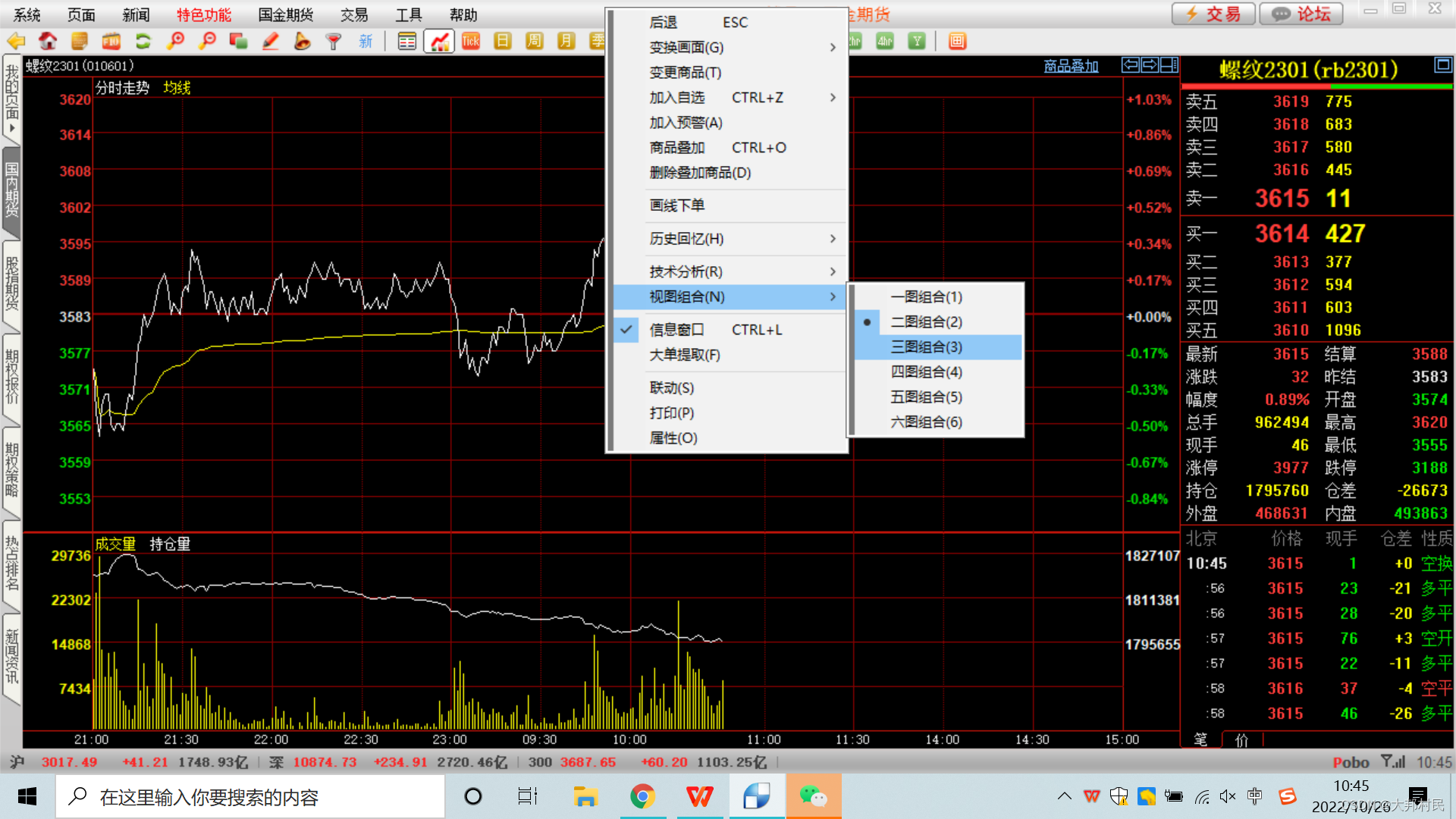Click the red pencil drawing tool icon
This screenshot has height=819, width=1456.
[x=271, y=42]
